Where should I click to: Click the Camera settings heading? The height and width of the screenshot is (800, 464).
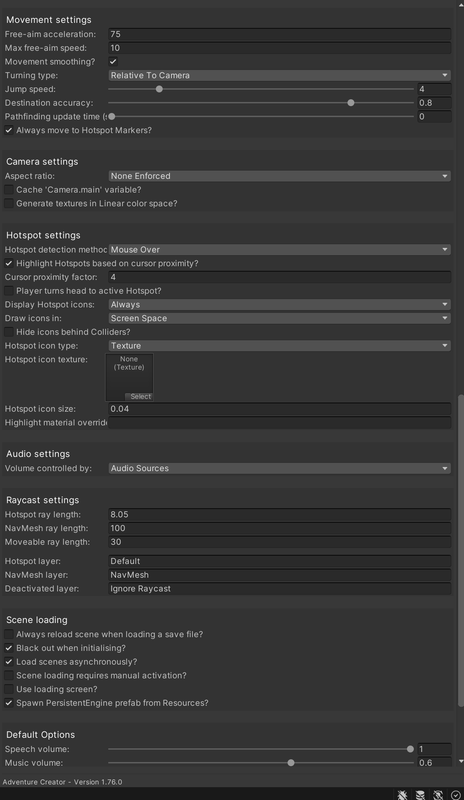42,161
